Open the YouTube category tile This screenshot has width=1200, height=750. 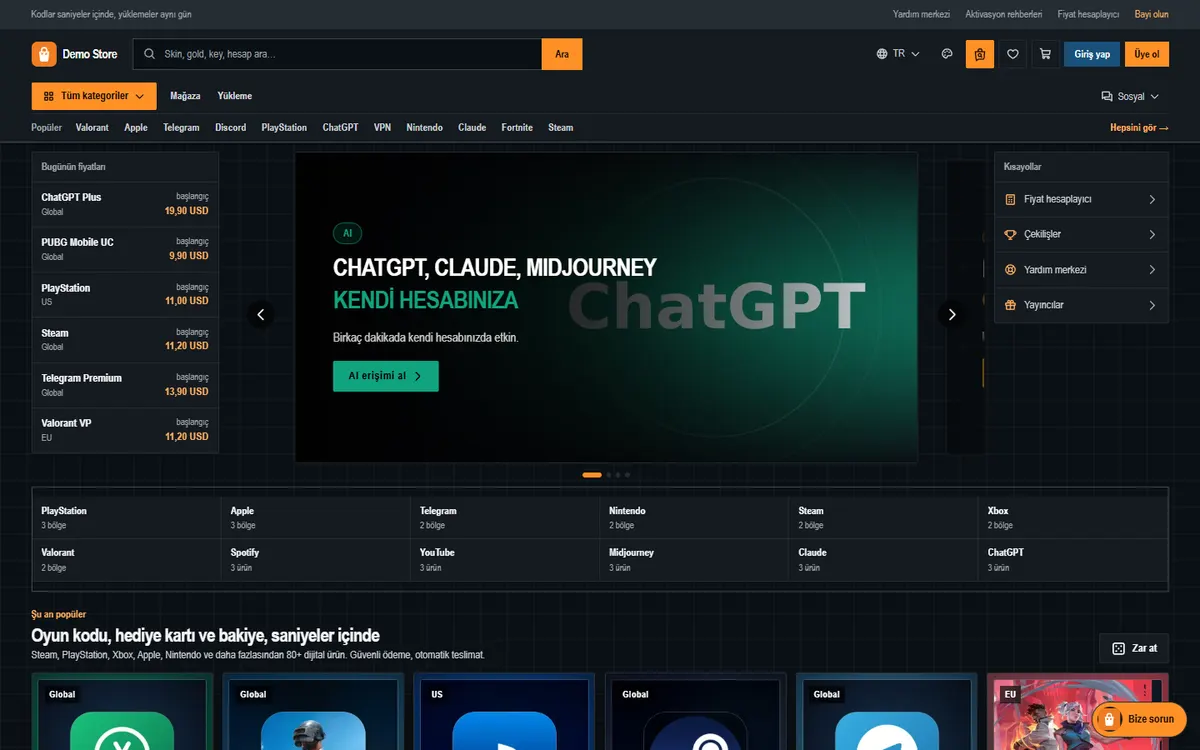(x=505, y=560)
